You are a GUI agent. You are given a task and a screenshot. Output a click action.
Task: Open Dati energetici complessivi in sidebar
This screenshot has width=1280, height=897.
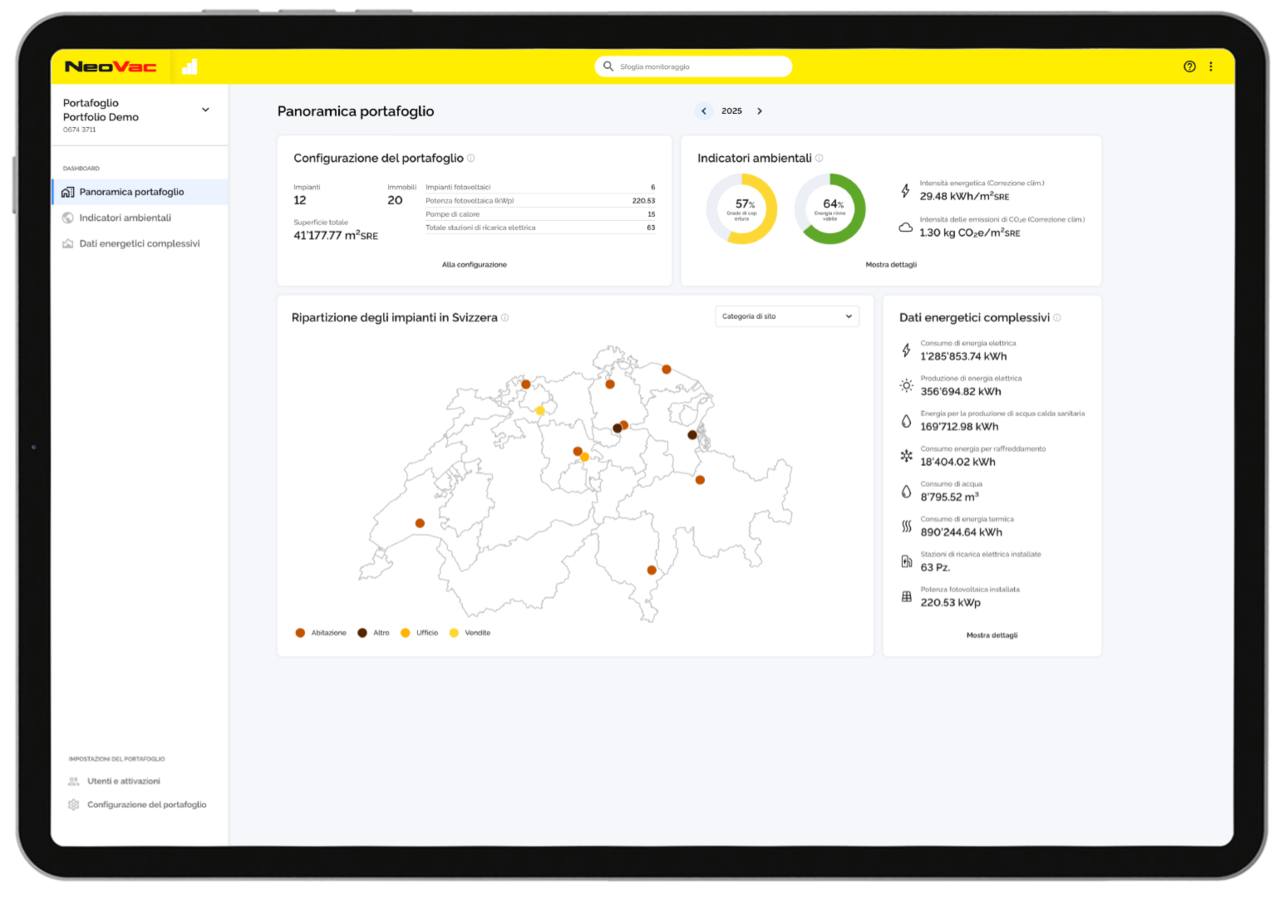139,244
